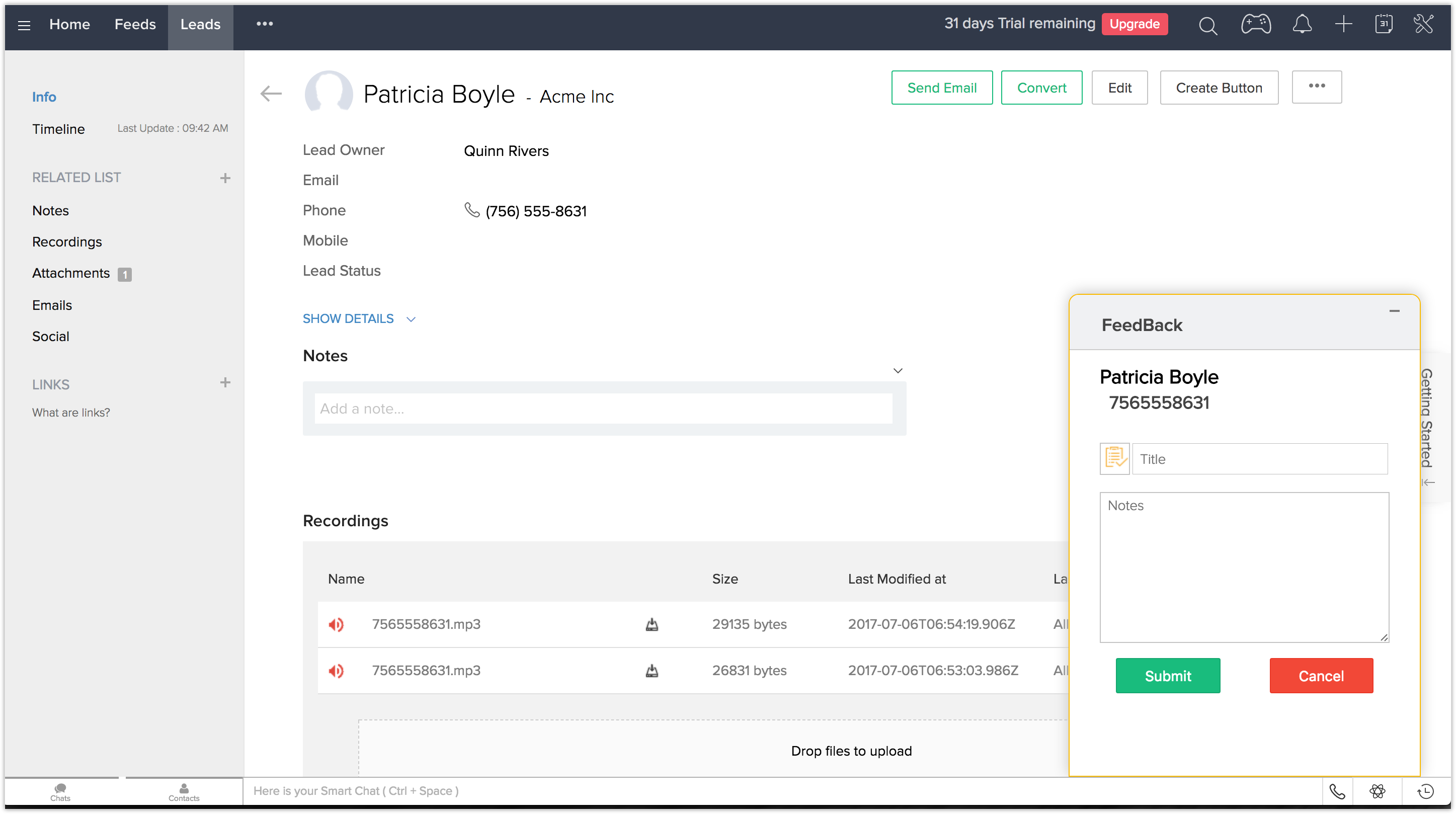
Task: Open the hamburger navigation menu
Action: 24,25
